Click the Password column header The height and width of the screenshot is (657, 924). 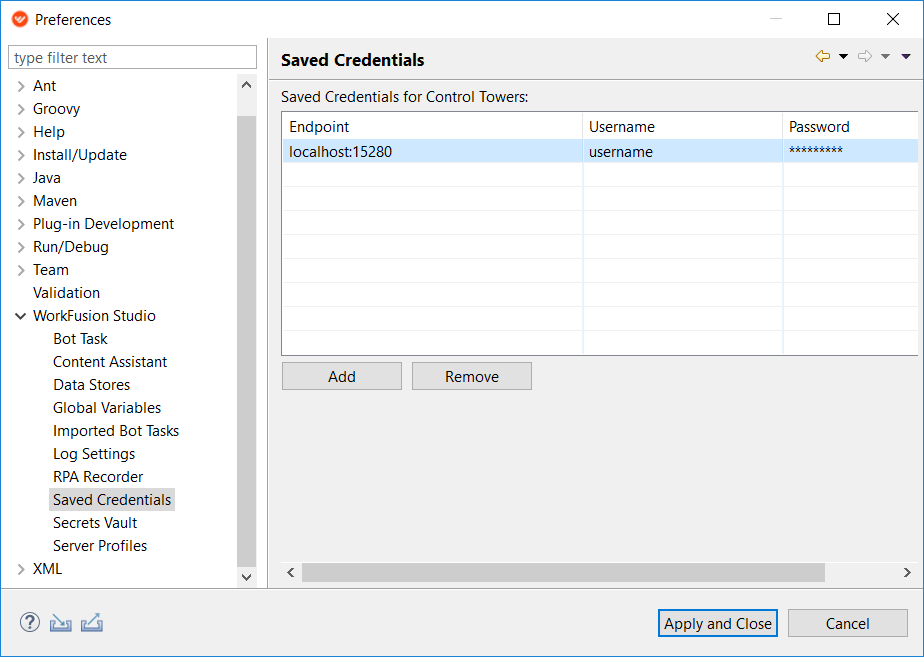click(850, 127)
